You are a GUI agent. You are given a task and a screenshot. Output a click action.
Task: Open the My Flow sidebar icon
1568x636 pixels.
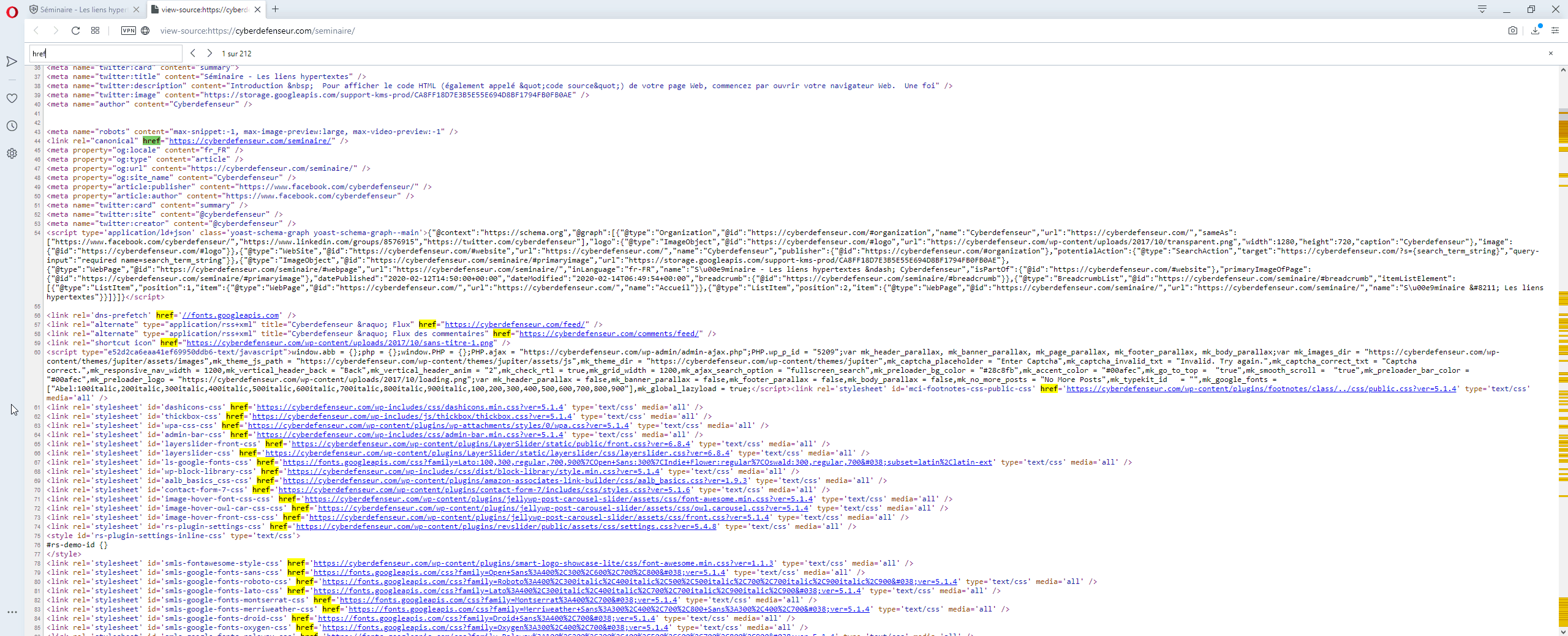pos(12,61)
